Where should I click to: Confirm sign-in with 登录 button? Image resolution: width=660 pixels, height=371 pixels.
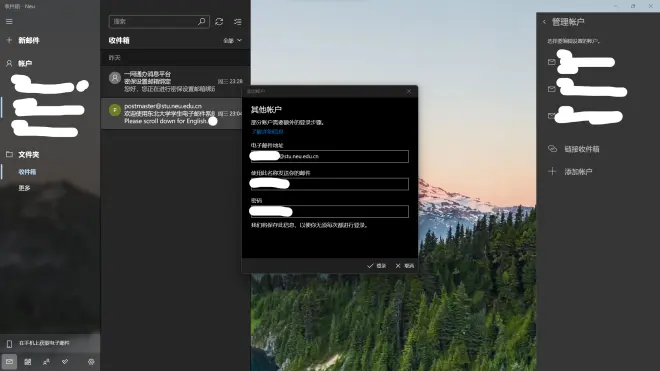pyautogui.click(x=376, y=266)
